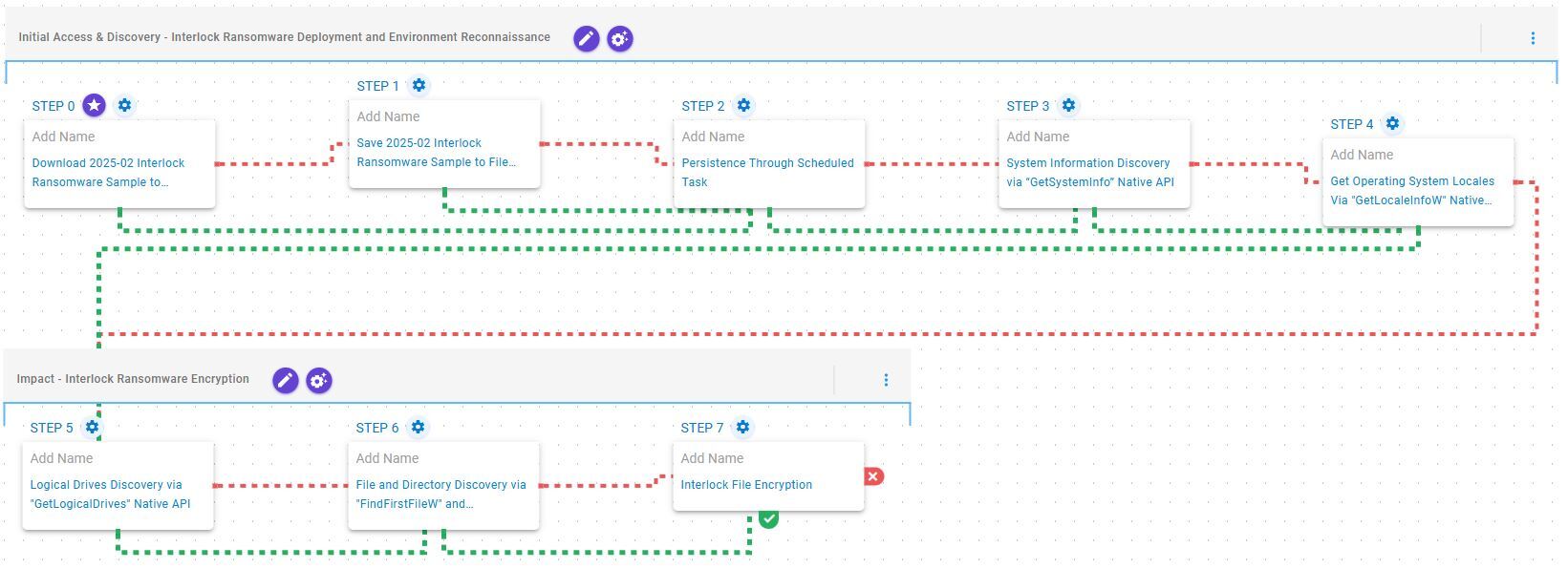Open the three-dot menu for Impact stage
The width and height of the screenshot is (1568, 569).
[x=886, y=380]
